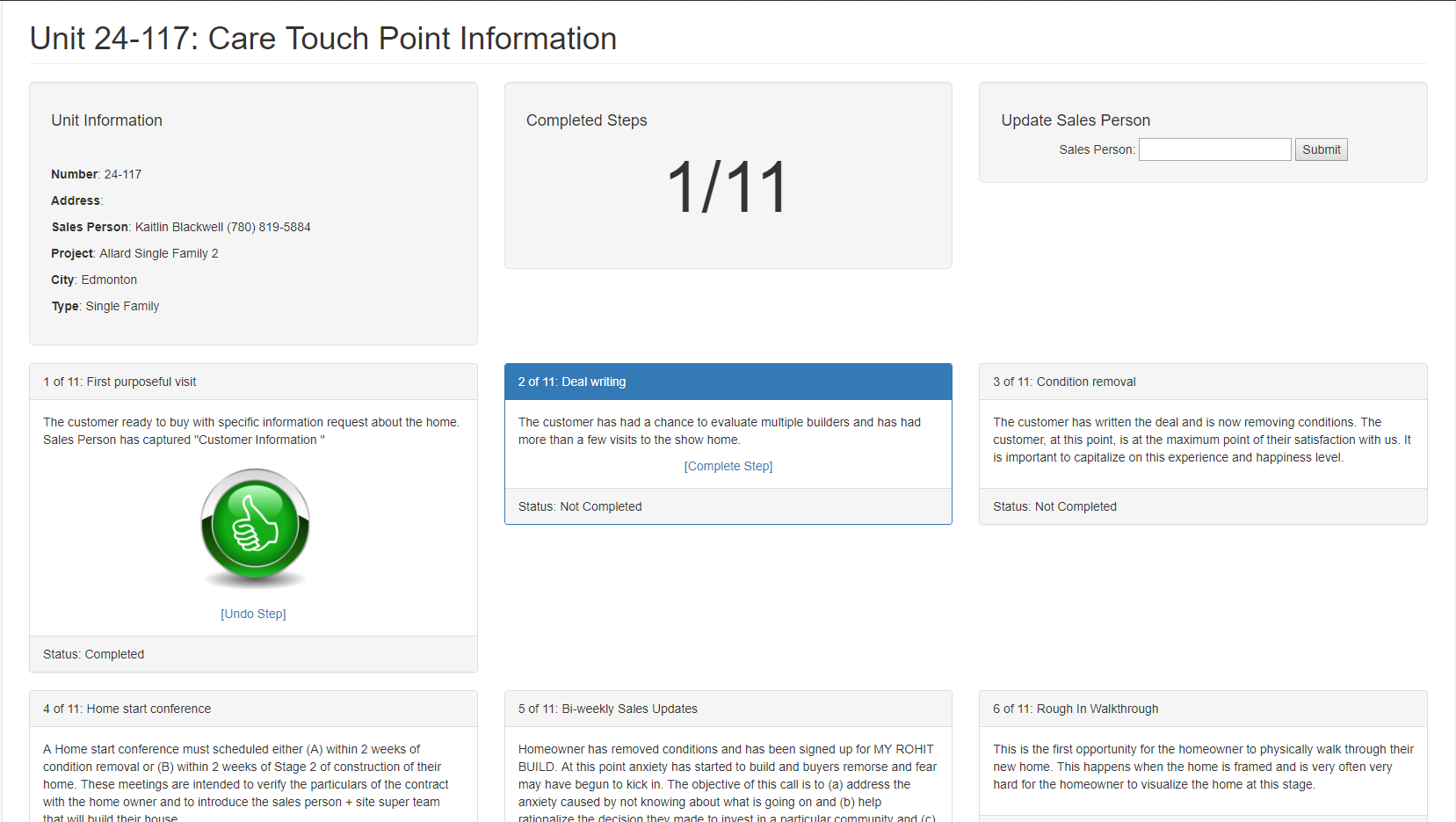Click the 'Number: 24-117' line
Screen dimensions: 1456x822
click(97, 174)
